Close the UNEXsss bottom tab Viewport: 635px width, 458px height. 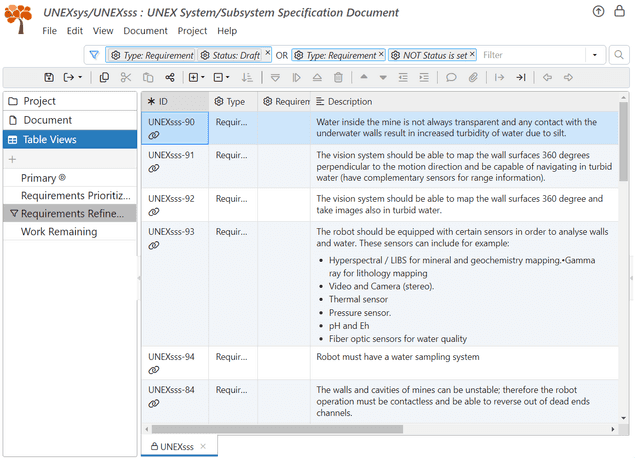point(203,446)
